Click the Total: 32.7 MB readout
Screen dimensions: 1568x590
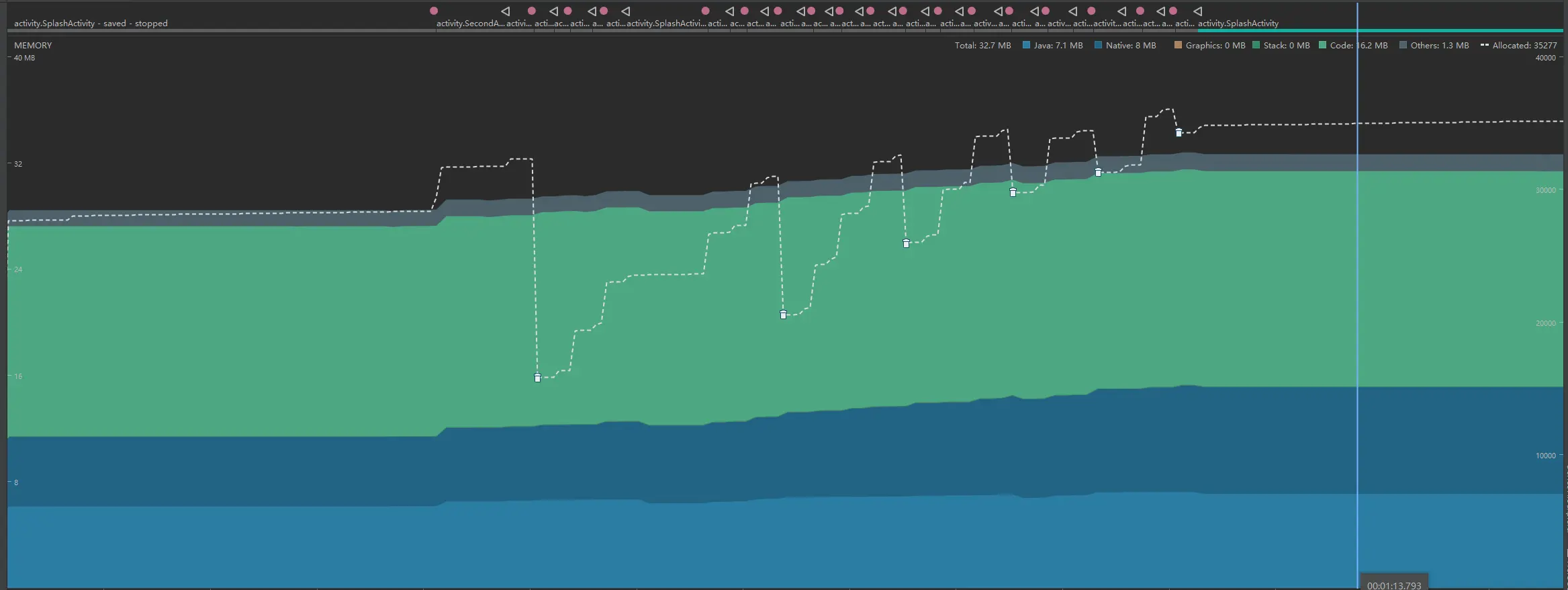coord(982,45)
